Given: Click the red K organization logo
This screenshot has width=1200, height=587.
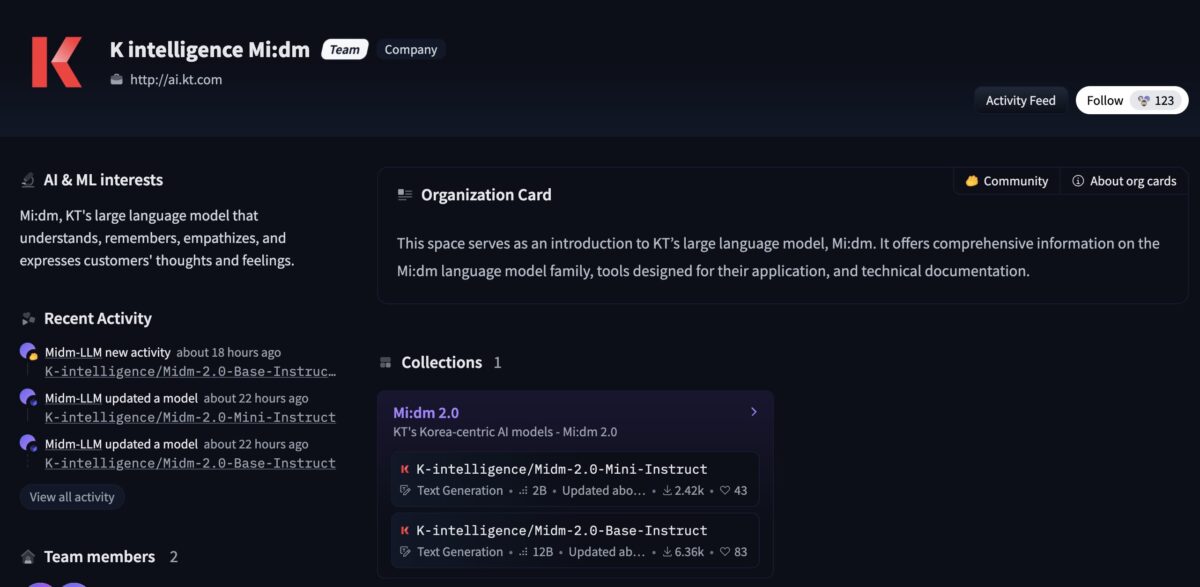Looking at the screenshot, I should click(x=56, y=62).
